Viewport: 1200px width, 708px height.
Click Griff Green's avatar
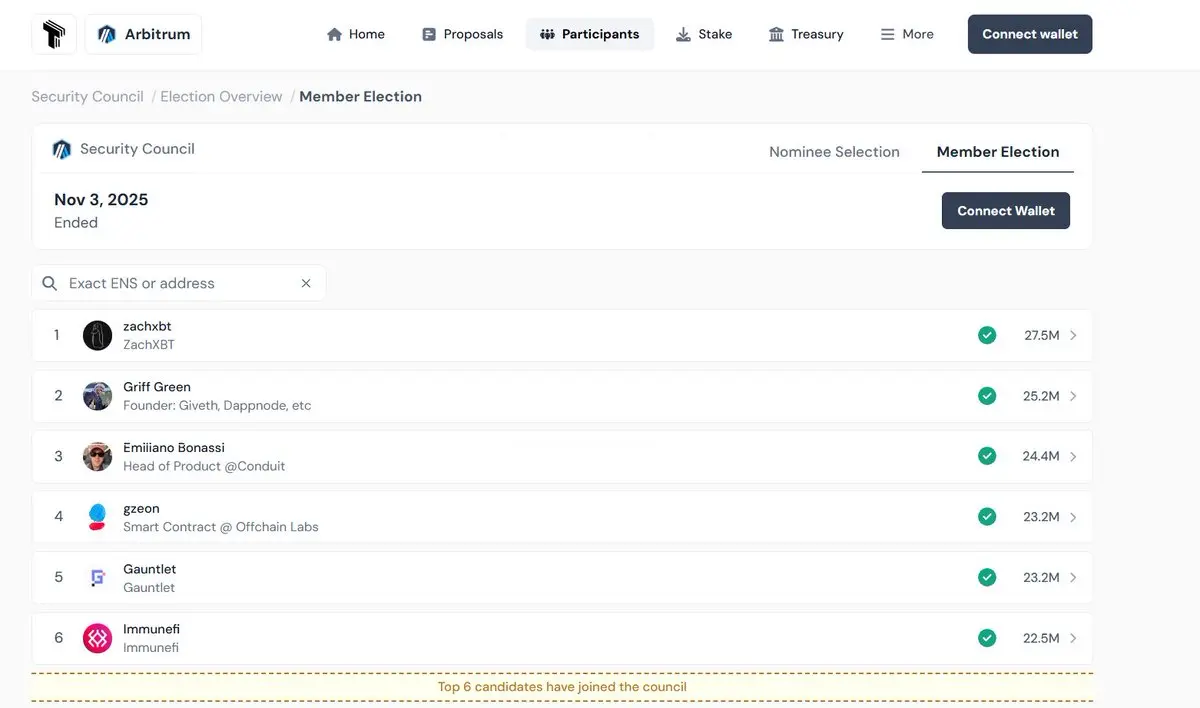[x=97, y=396]
